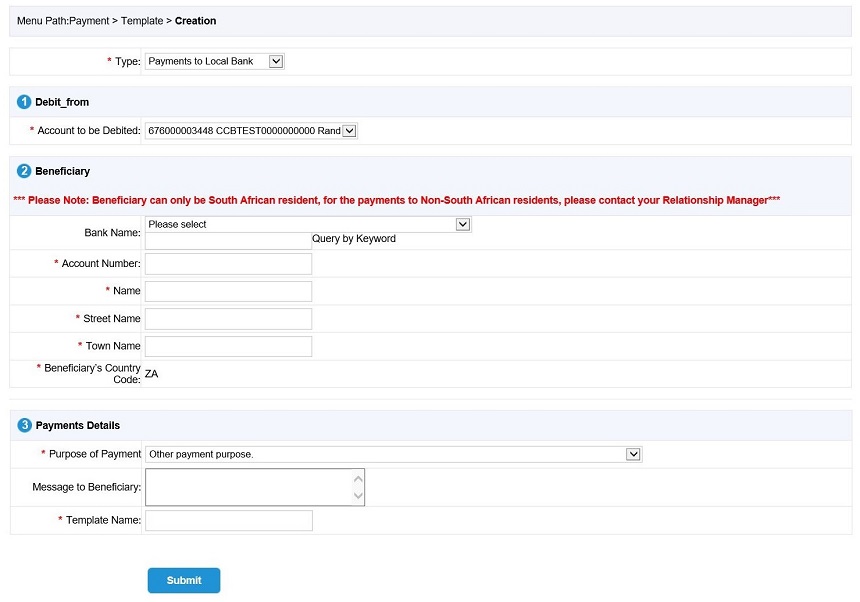
Task: Focus the Template Name input field
Action: click(229, 520)
